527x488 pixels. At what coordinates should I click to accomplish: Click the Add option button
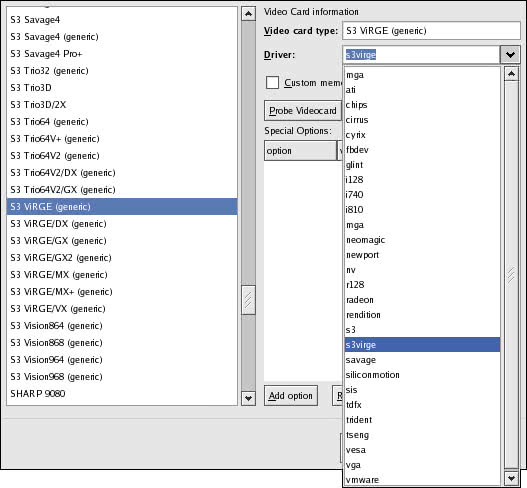click(x=291, y=396)
